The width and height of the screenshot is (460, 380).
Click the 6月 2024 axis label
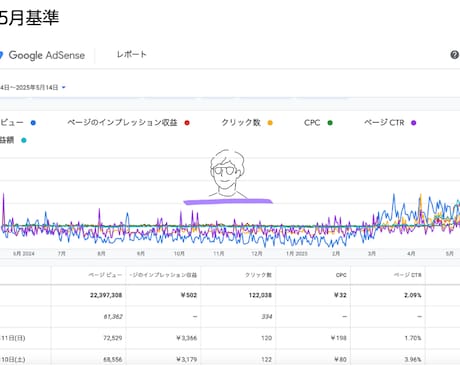pyautogui.click(x=24, y=254)
